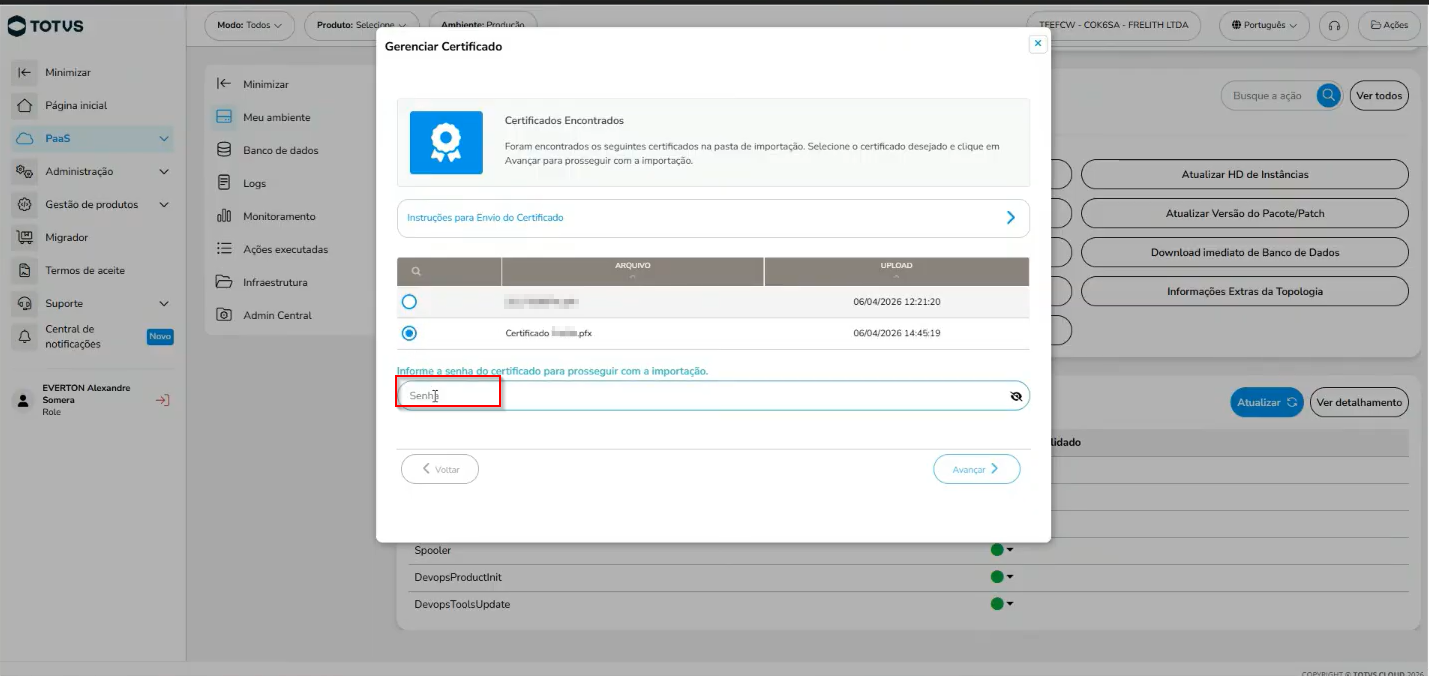
Task: Sort by the UPLOAD column header
Action: pos(897,271)
